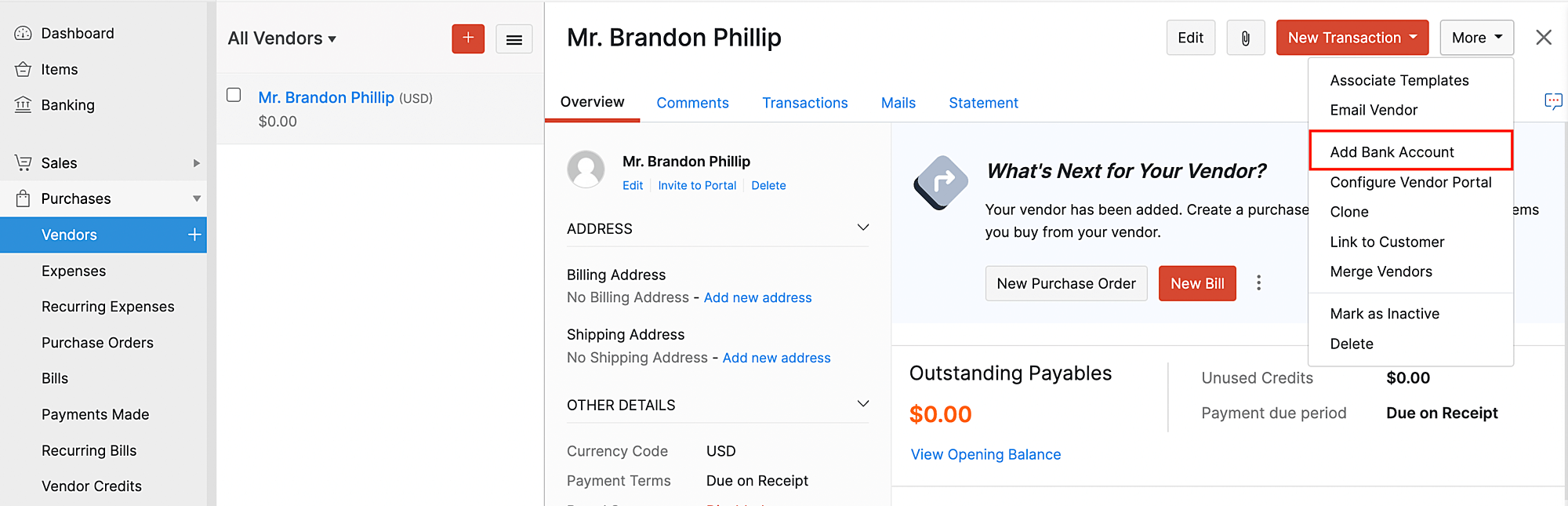1568x506 pixels.
Task: Click the red plus new vendor button
Action: tap(468, 38)
